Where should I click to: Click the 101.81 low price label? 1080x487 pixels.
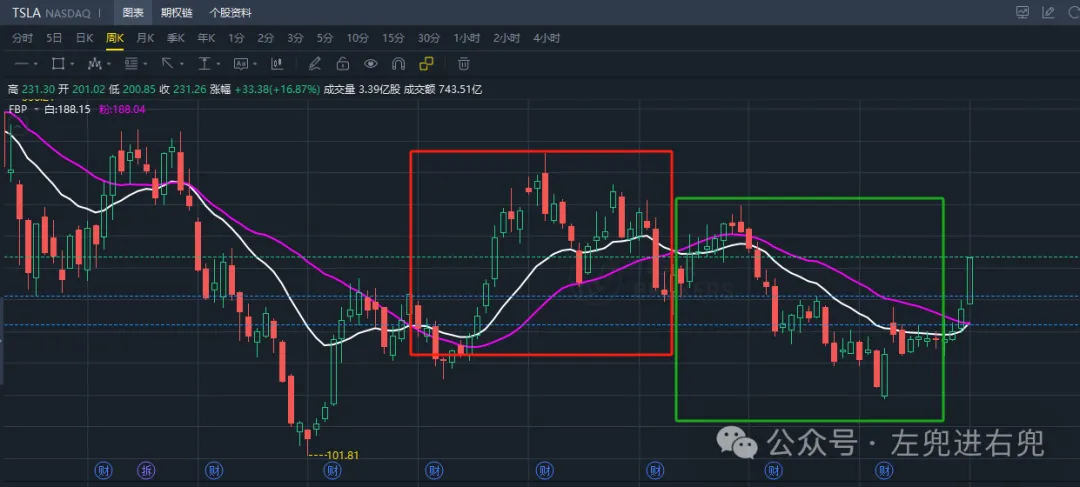click(342, 455)
